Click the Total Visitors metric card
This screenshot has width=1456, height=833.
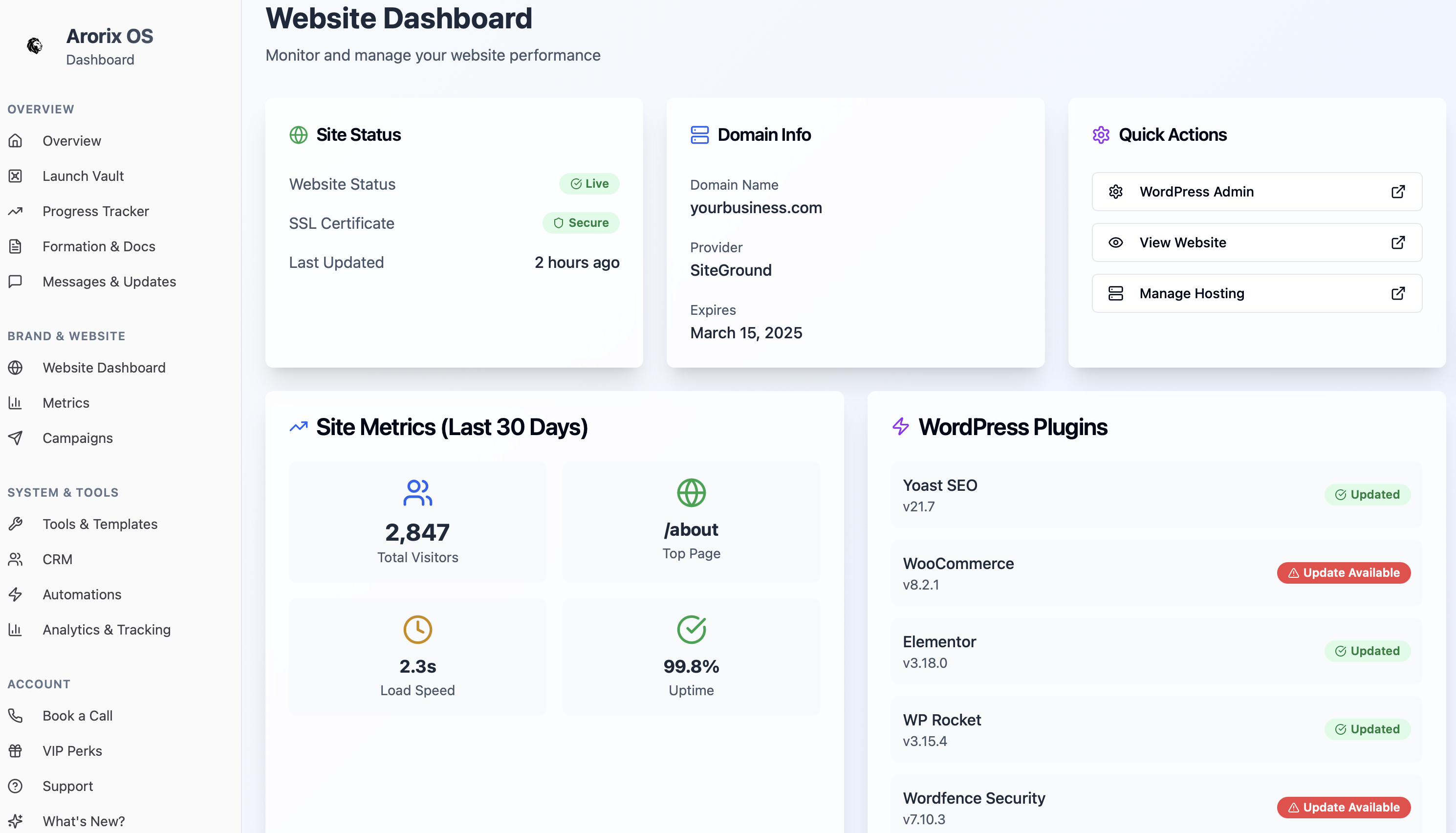pyautogui.click(x=417, y=522)
